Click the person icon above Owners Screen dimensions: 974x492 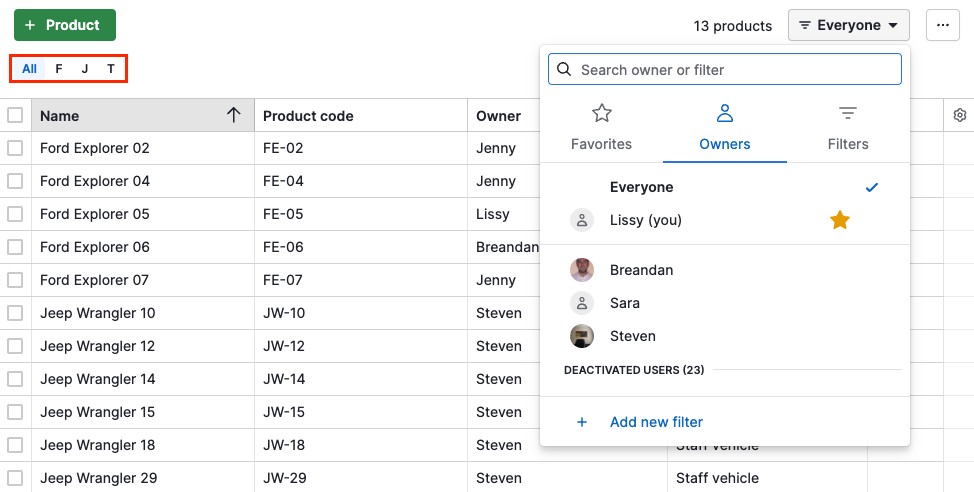pyautogui.click(x=724, y=113)
